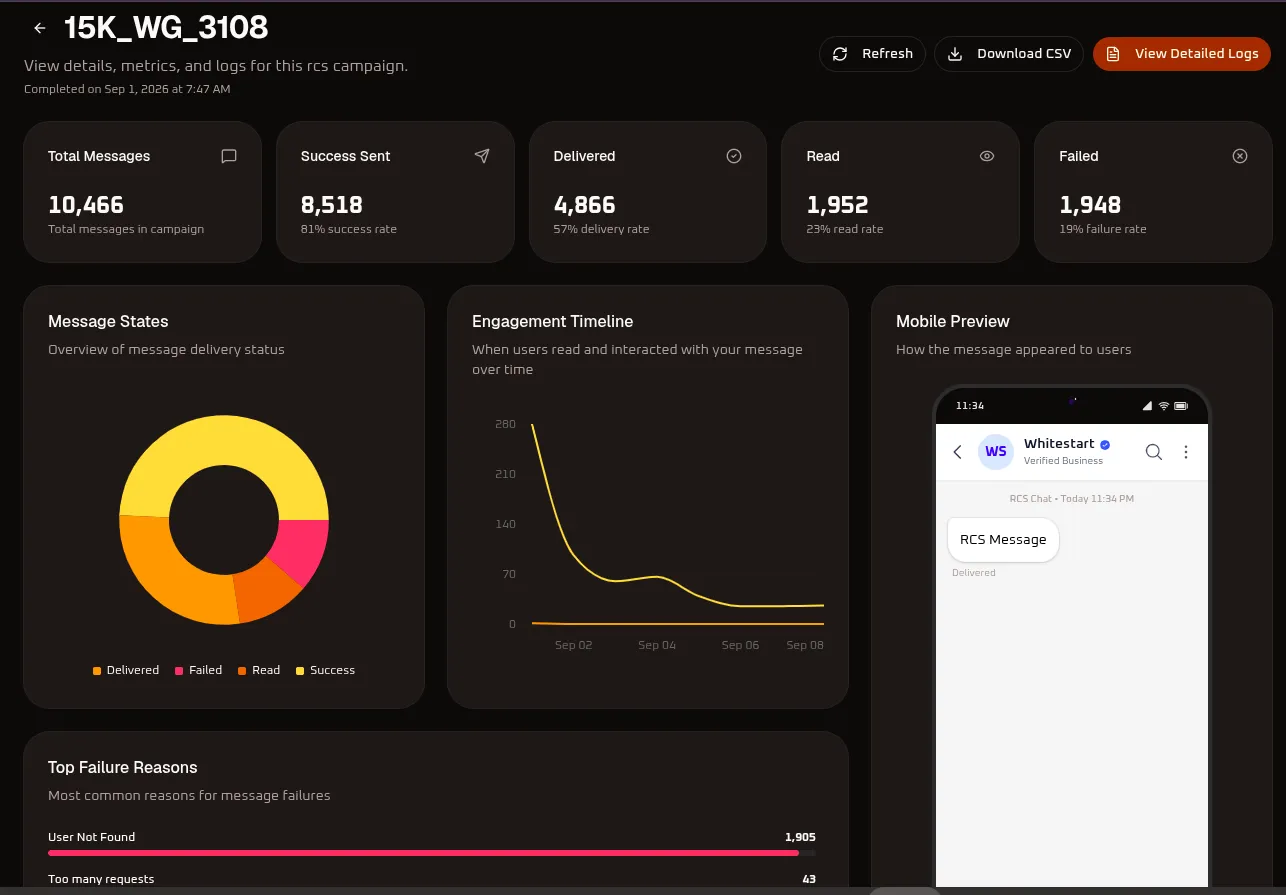Click the Failed legend swatch
The width and height of the screenshot is (1286, 895).
pos(179,671)
